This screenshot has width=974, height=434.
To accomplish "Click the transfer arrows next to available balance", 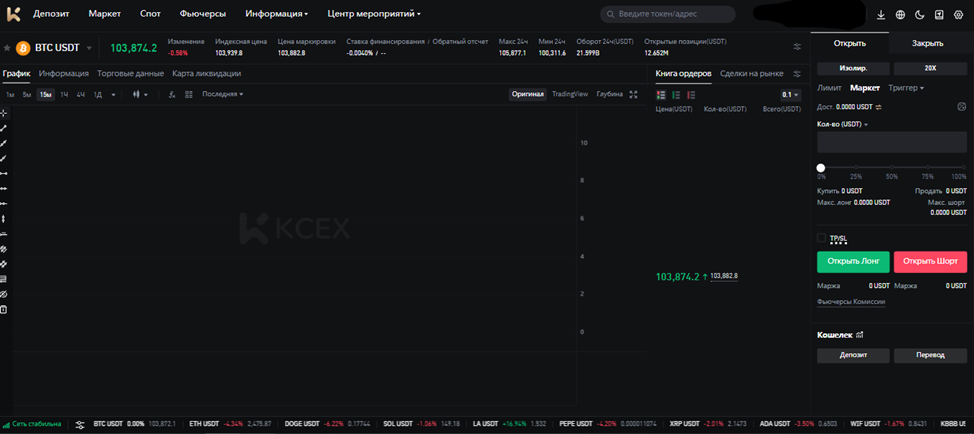I will coord(878,107).
